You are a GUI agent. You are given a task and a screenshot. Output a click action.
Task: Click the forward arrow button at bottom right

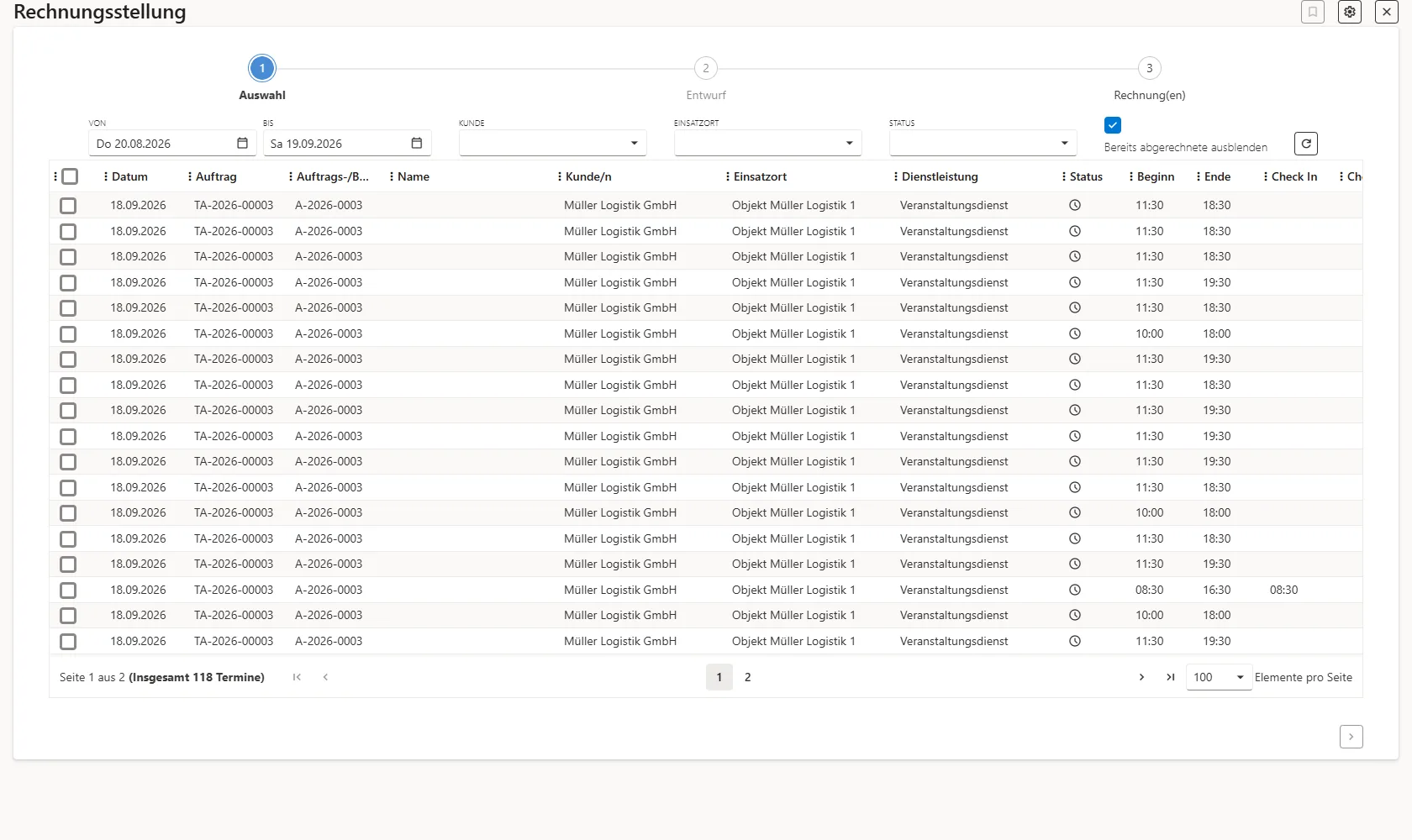(x=1351, y=737)
